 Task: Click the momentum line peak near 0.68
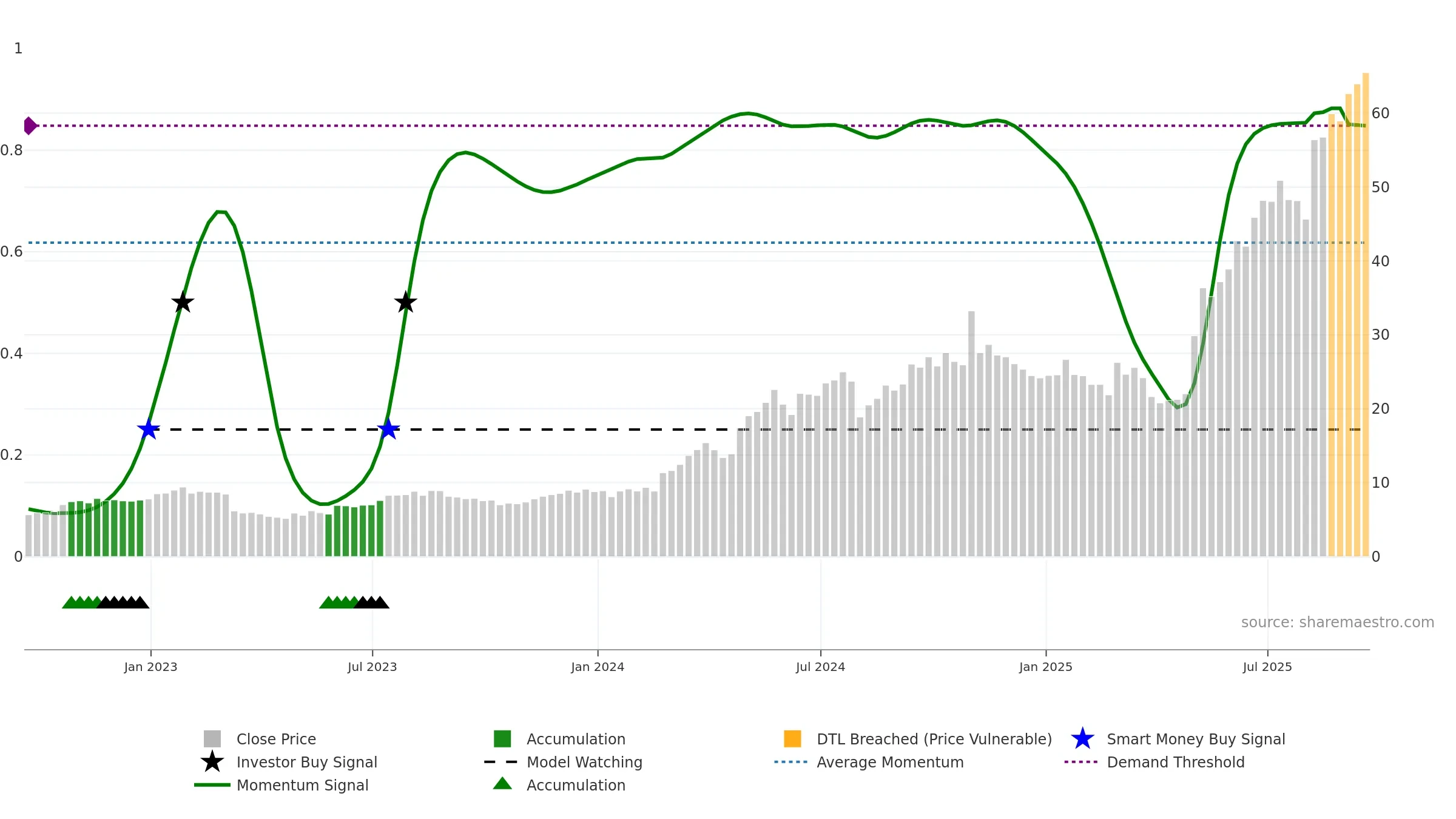tap(221, 212)
